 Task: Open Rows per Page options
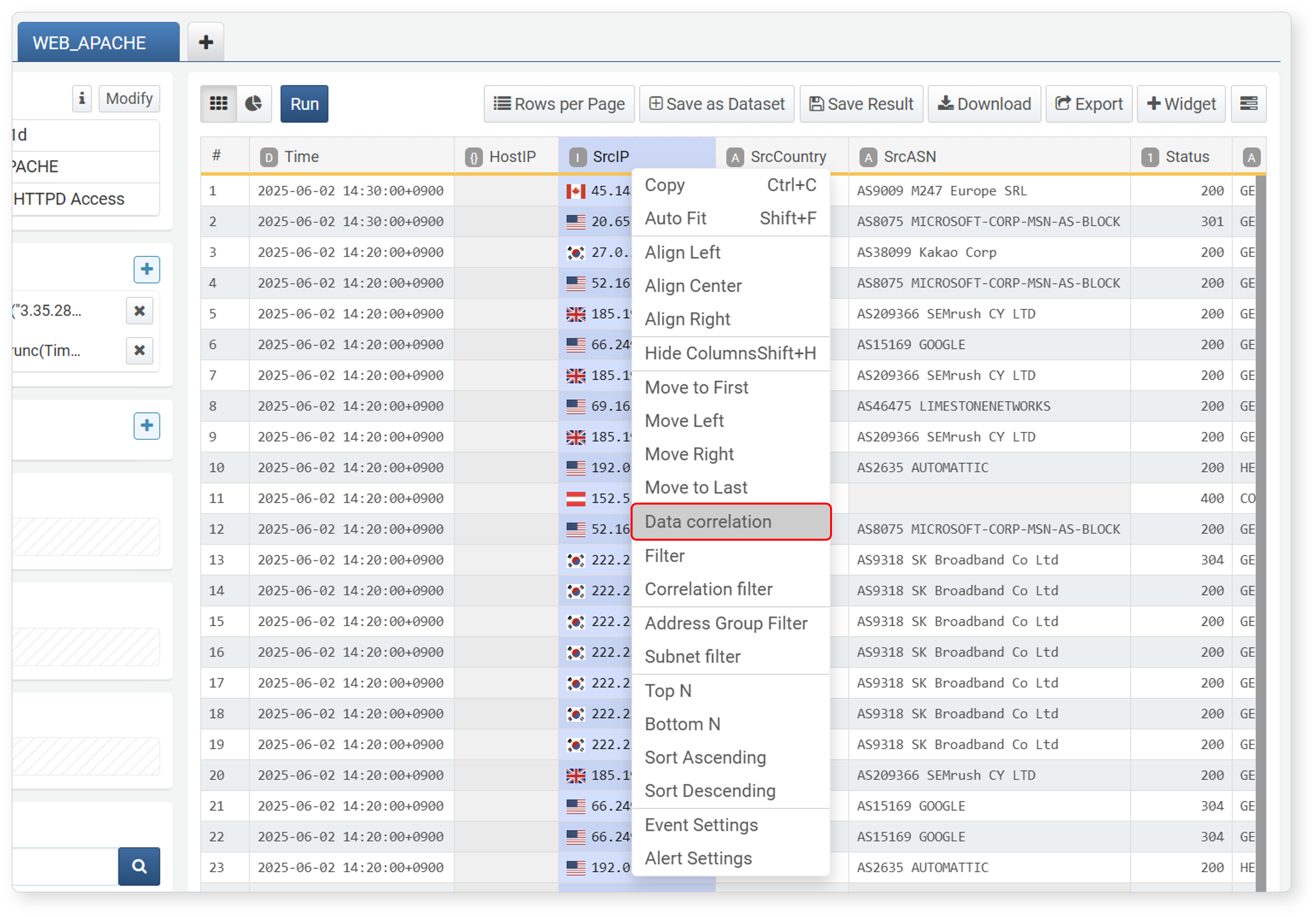click(559, 104)
